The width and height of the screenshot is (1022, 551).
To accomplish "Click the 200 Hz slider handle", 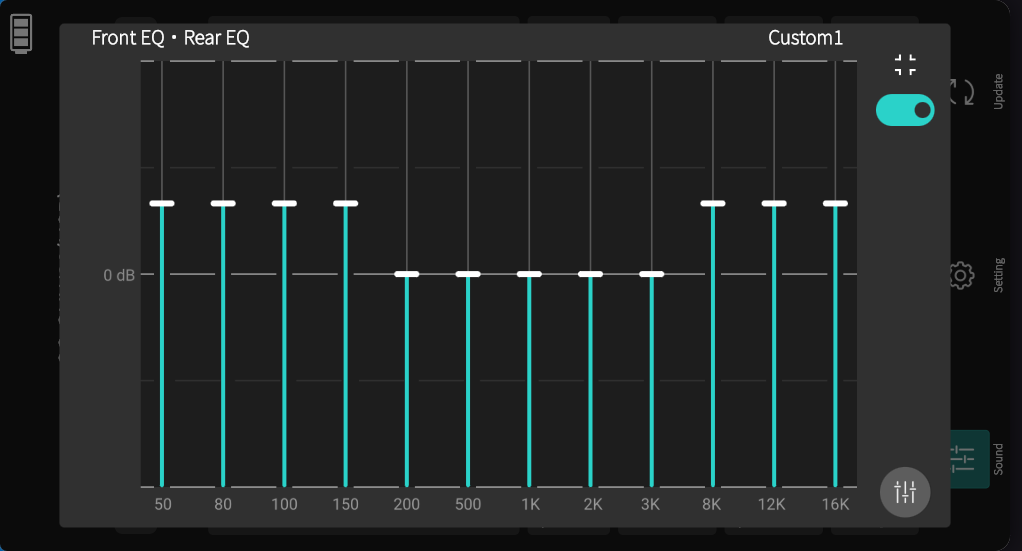I will [407, 274].
